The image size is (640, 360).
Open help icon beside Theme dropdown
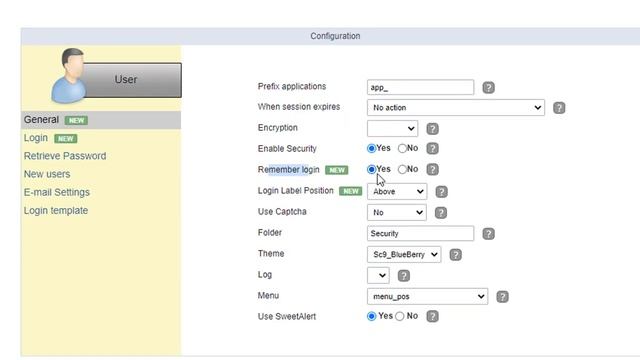[x=455, y=255]
